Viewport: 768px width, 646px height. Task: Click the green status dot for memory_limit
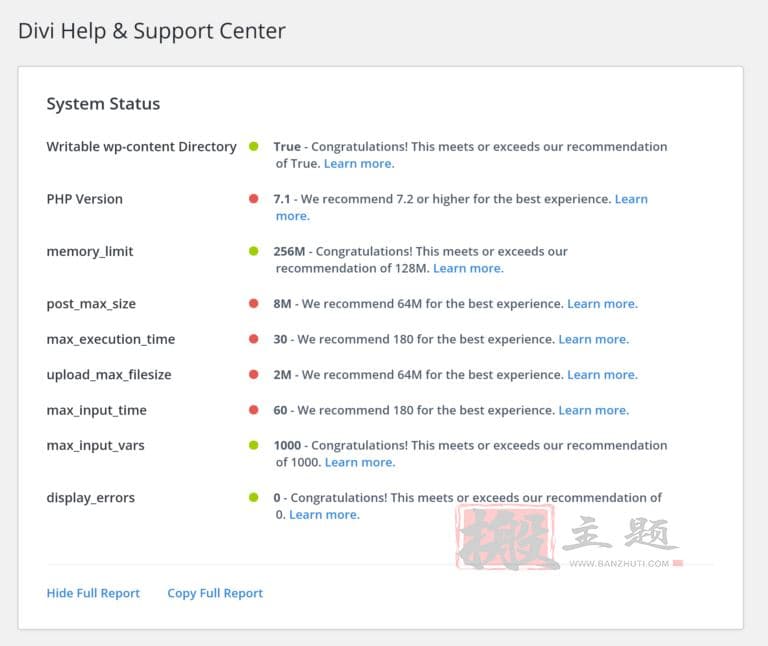(x=253, y=251)
